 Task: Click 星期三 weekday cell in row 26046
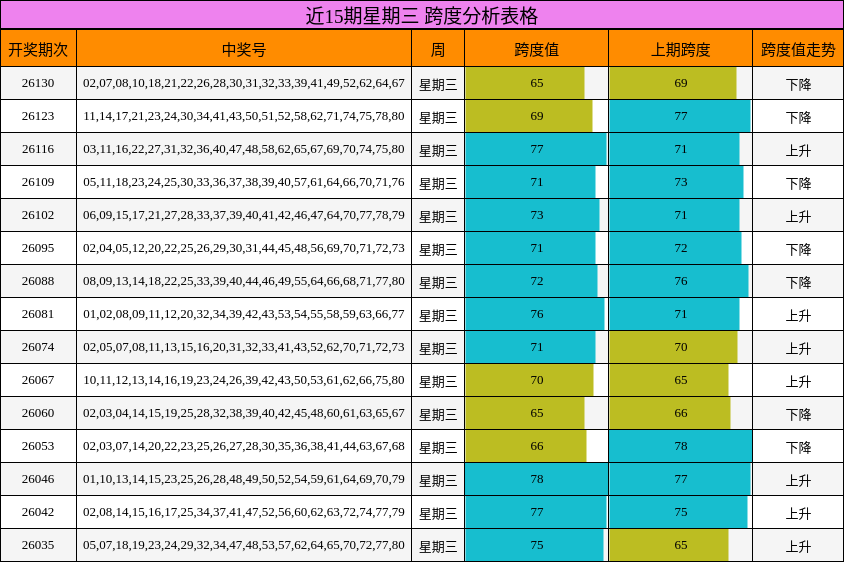[438, 481]
